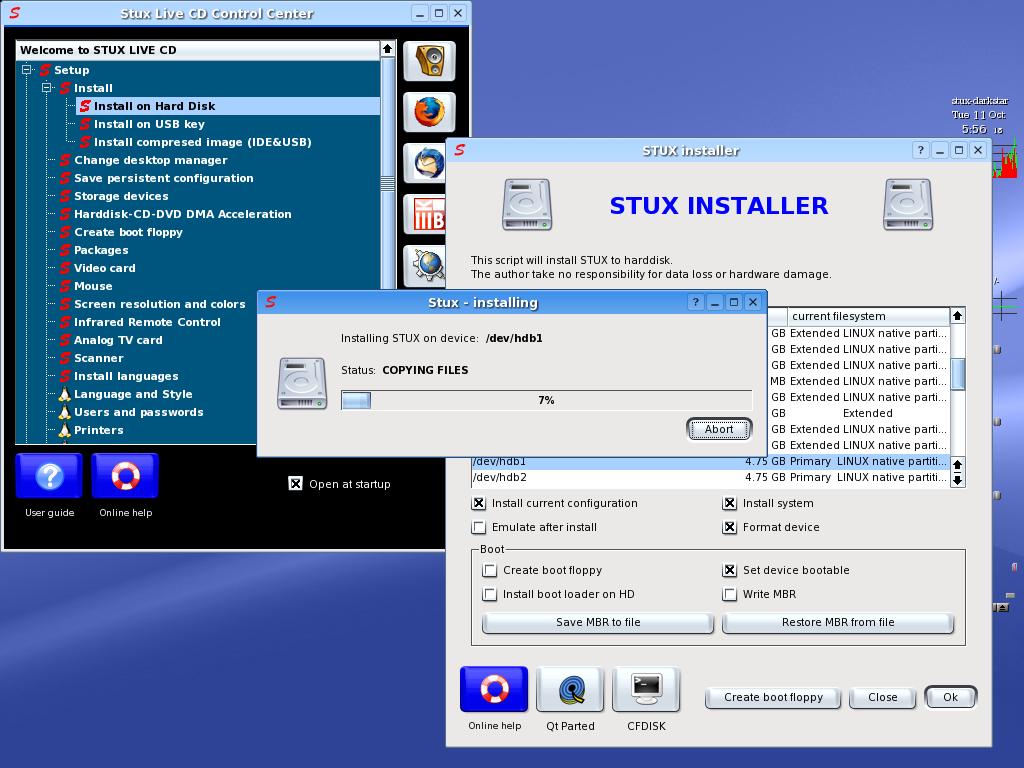The image size is (1024, 768).
Task: Click the 7% installation progress bar
Action: coord(547,400)
